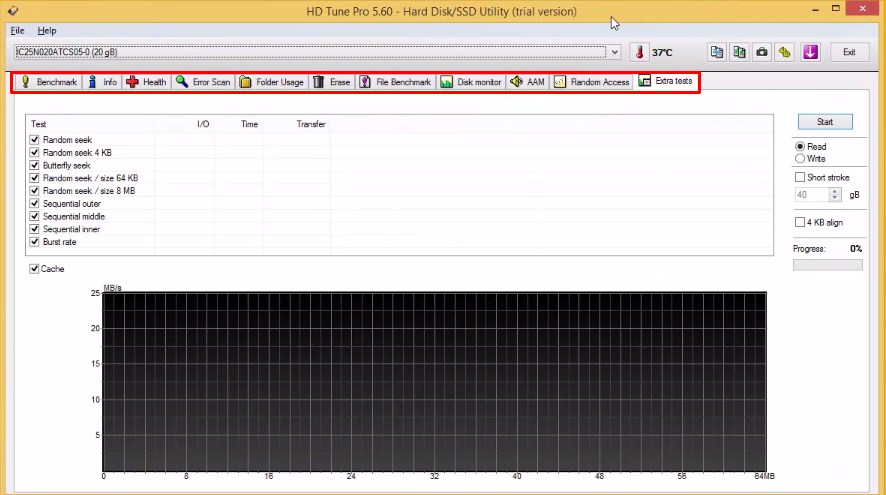This screenshot has height=495, width=886.
Task: Close the HD Tune Pro window
Action: [x=863, y=8]
